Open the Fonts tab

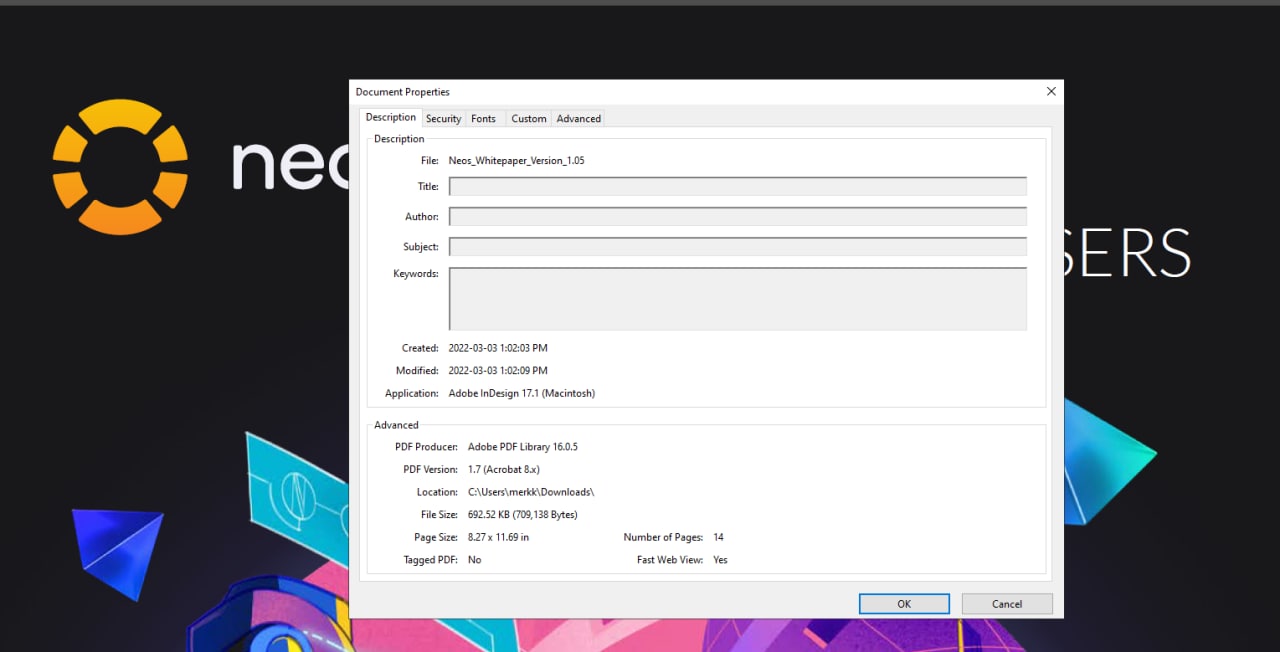[483, 119]
